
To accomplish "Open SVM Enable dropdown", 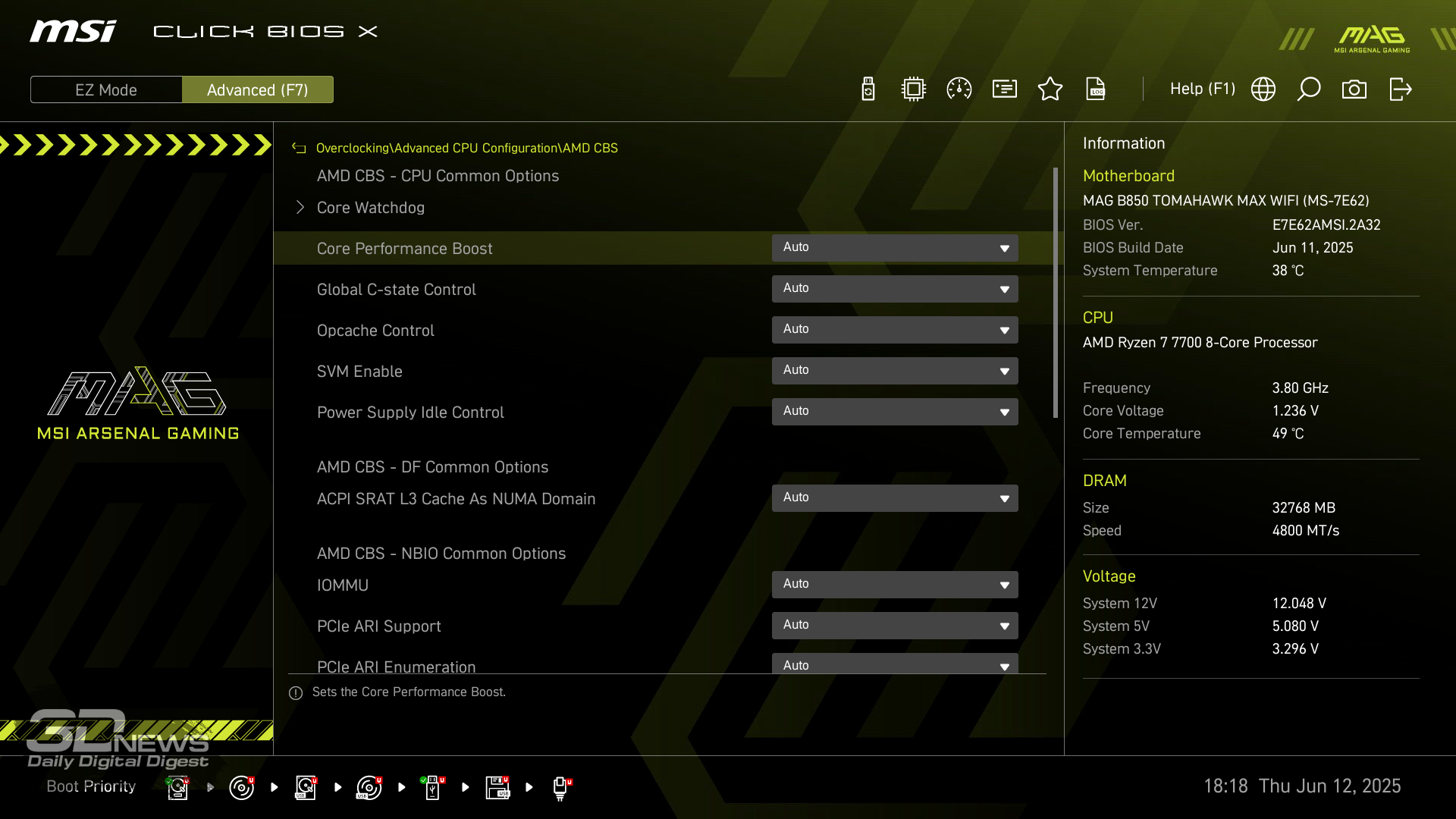I will point(895,371).
